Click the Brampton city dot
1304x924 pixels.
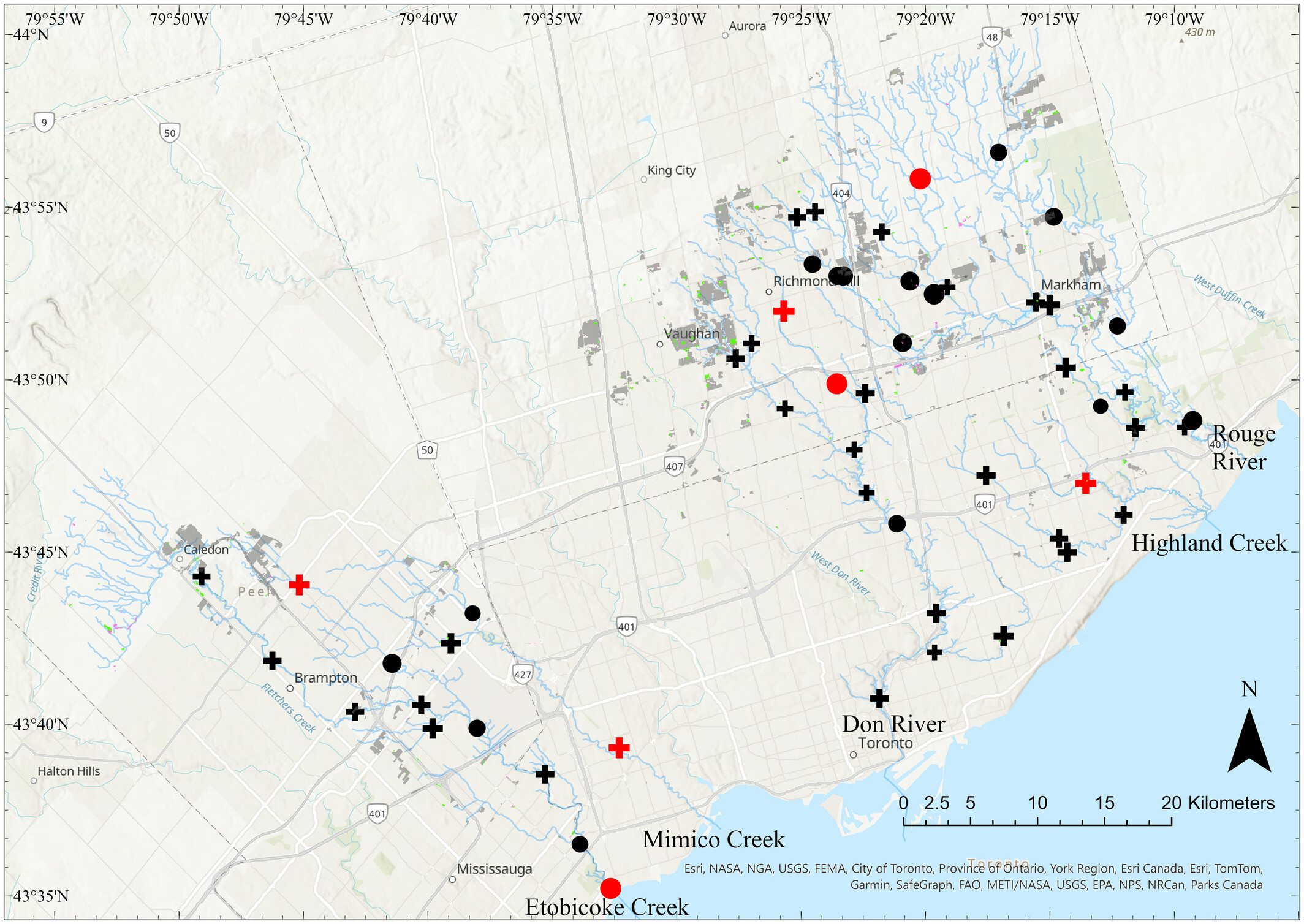coord(290,688)
